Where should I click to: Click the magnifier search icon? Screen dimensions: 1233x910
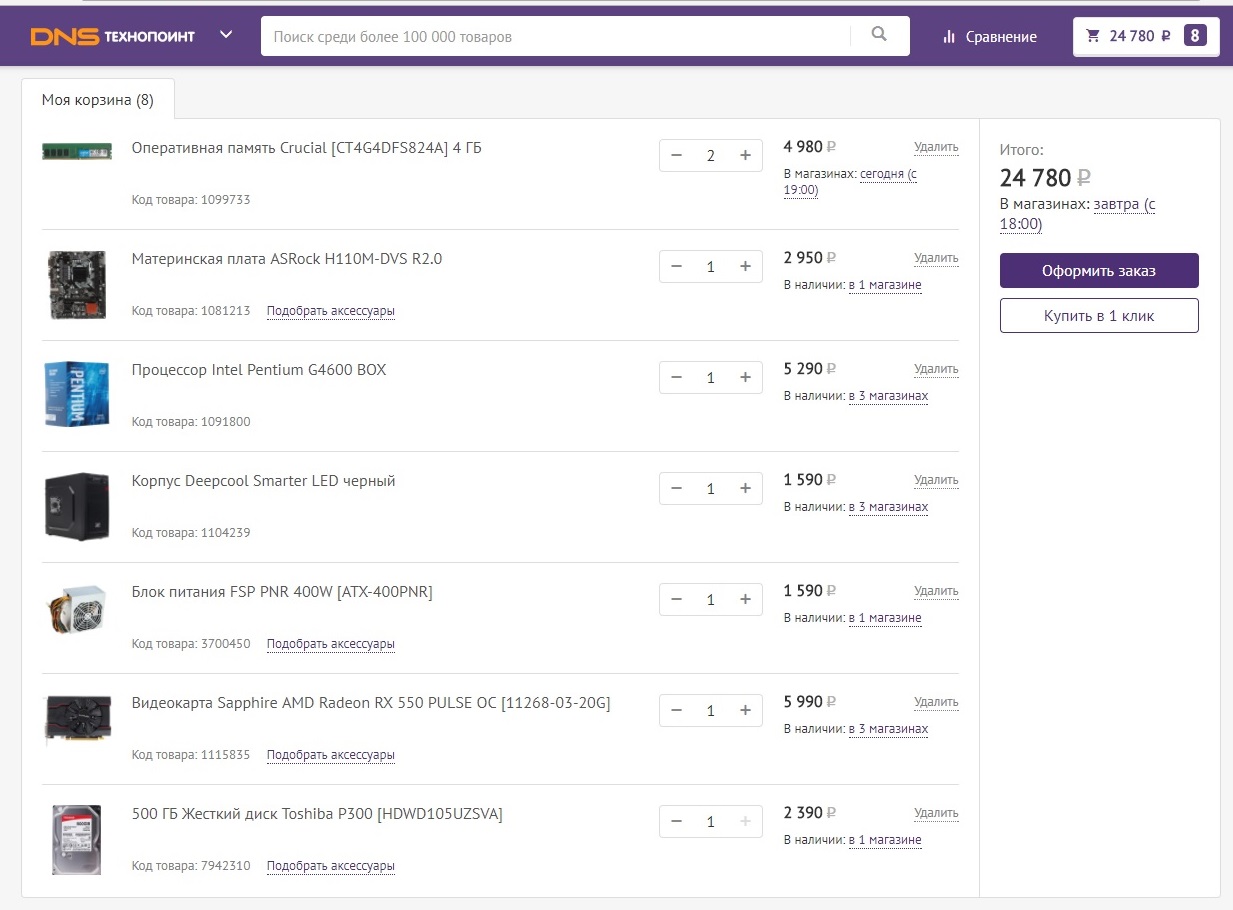(879, 35)
